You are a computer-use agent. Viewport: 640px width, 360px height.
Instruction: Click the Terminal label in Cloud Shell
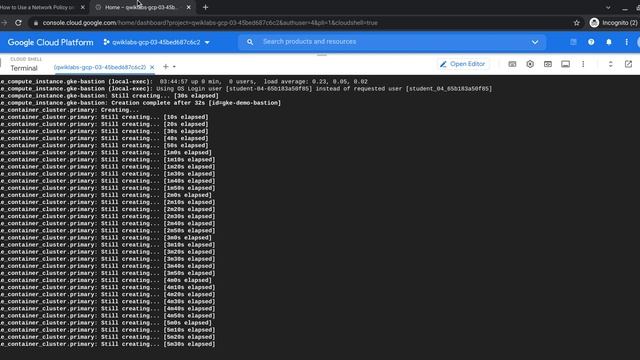[24, 68]
